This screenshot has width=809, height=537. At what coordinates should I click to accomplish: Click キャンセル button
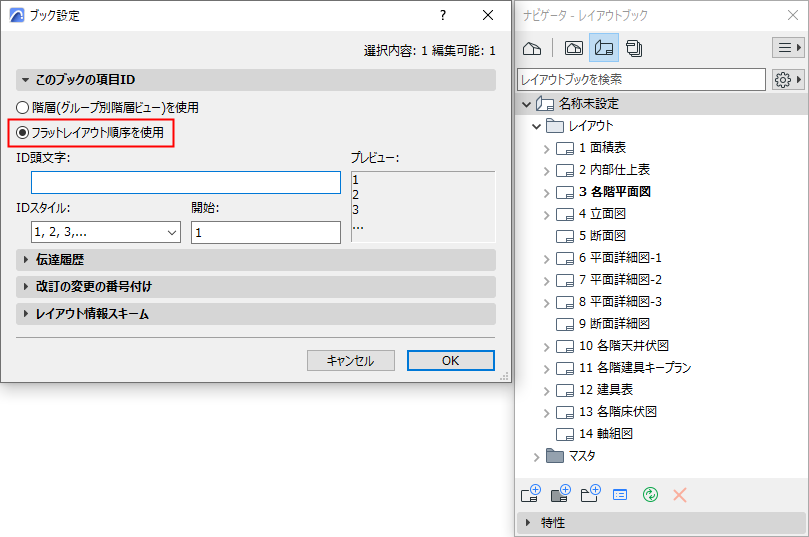point(351,361)
